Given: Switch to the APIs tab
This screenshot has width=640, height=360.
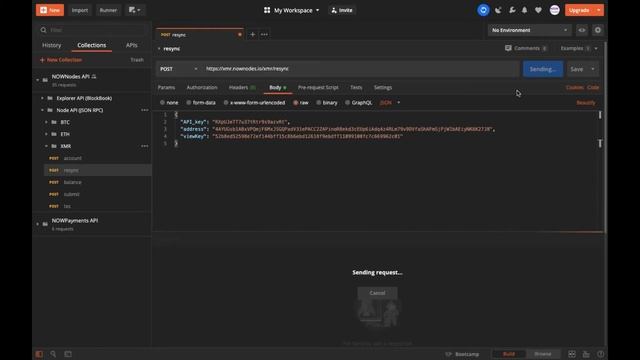Looking at the screenshot, I should pyautogui.click(x=131, y=45).
